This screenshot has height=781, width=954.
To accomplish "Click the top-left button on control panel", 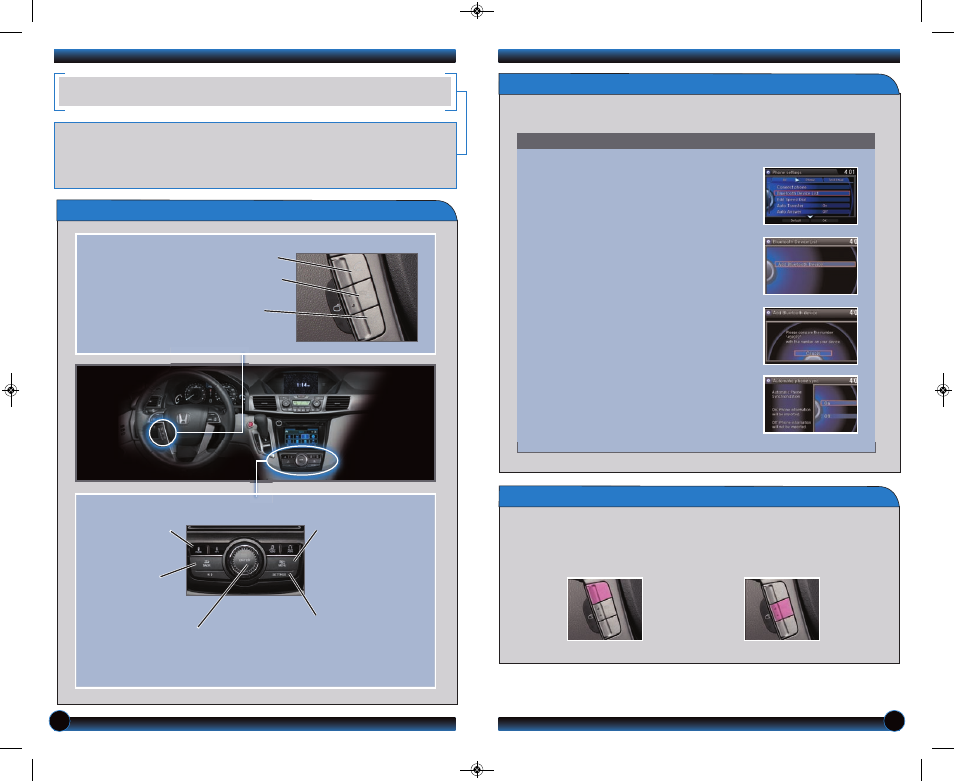I will click(x=200, y=549).
